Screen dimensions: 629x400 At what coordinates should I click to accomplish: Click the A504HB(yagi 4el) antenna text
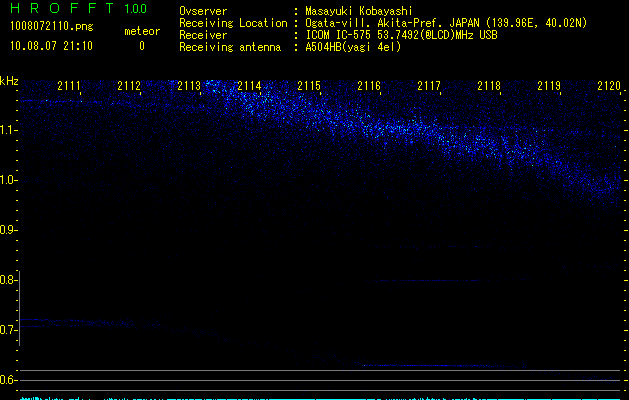click(353, 47)
